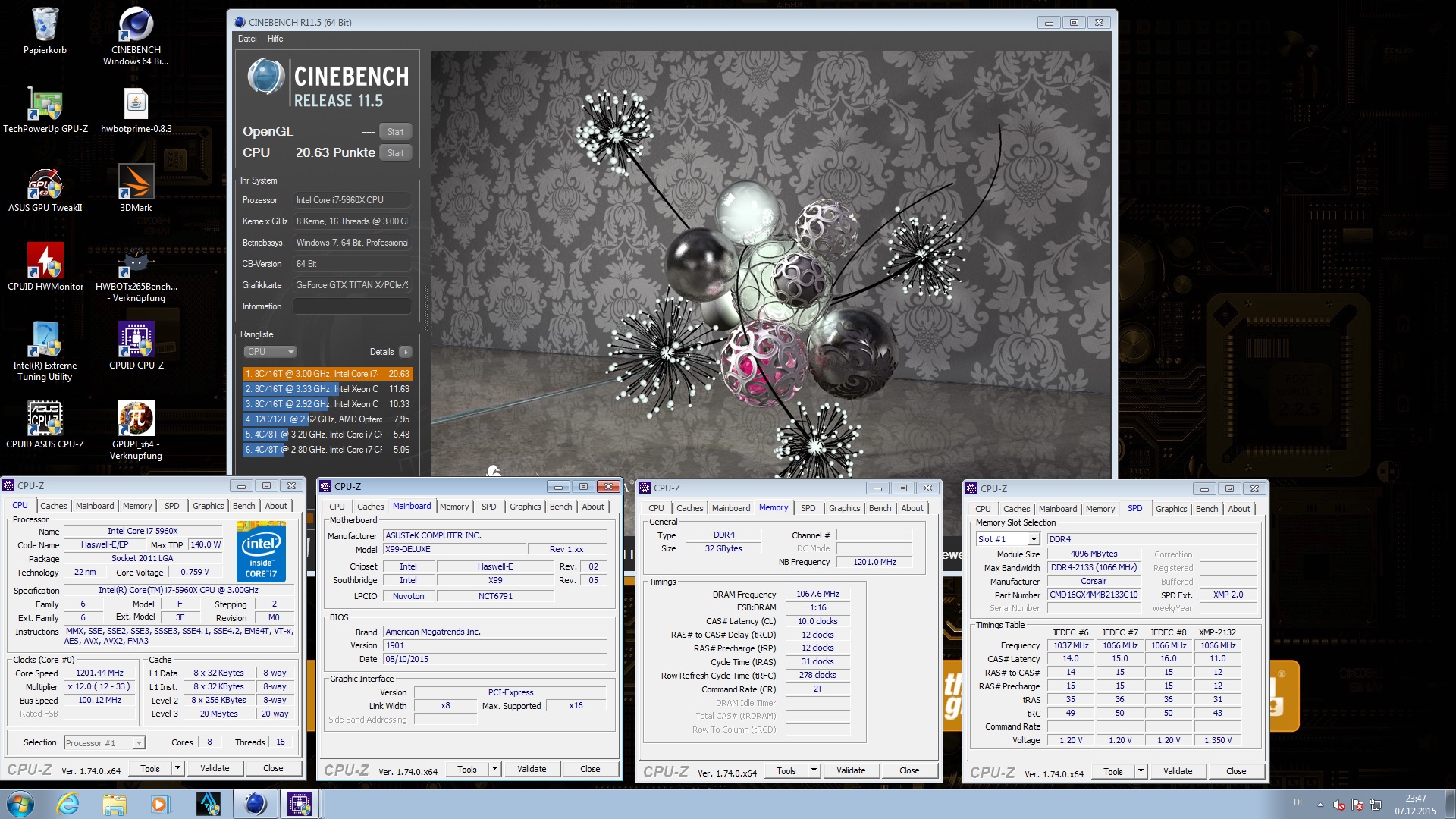Image resolution: width=1456 pixels, height=819 pixels.
Task: Open Rangliste CPU dropdown
Action: click(270, 352)
